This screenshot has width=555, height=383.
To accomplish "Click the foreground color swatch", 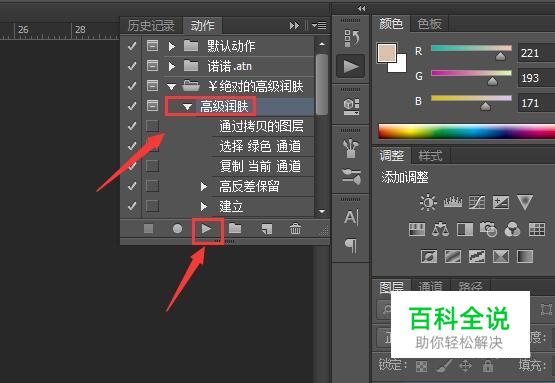I will click(x=386, y=52).
